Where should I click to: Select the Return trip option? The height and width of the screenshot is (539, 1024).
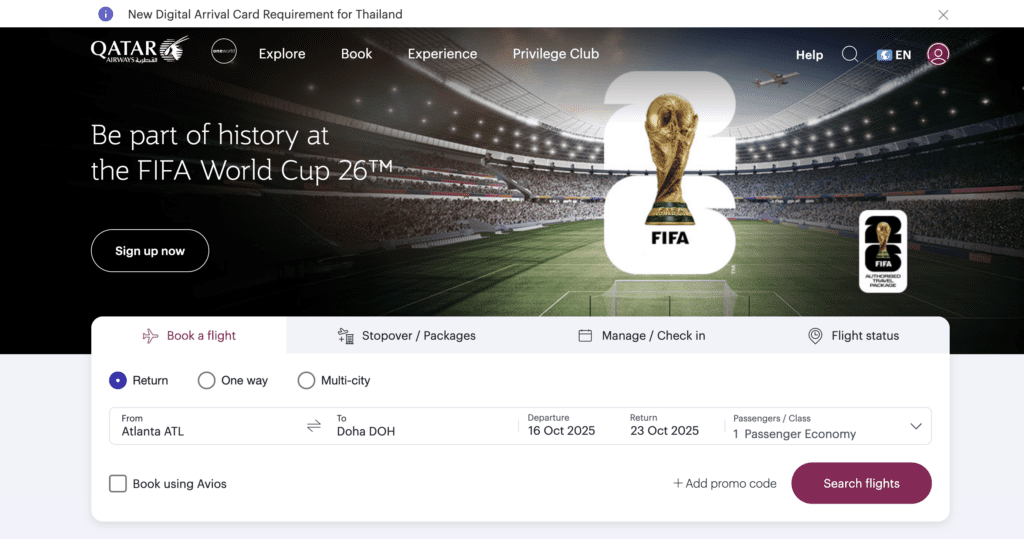tap(138, 380)
